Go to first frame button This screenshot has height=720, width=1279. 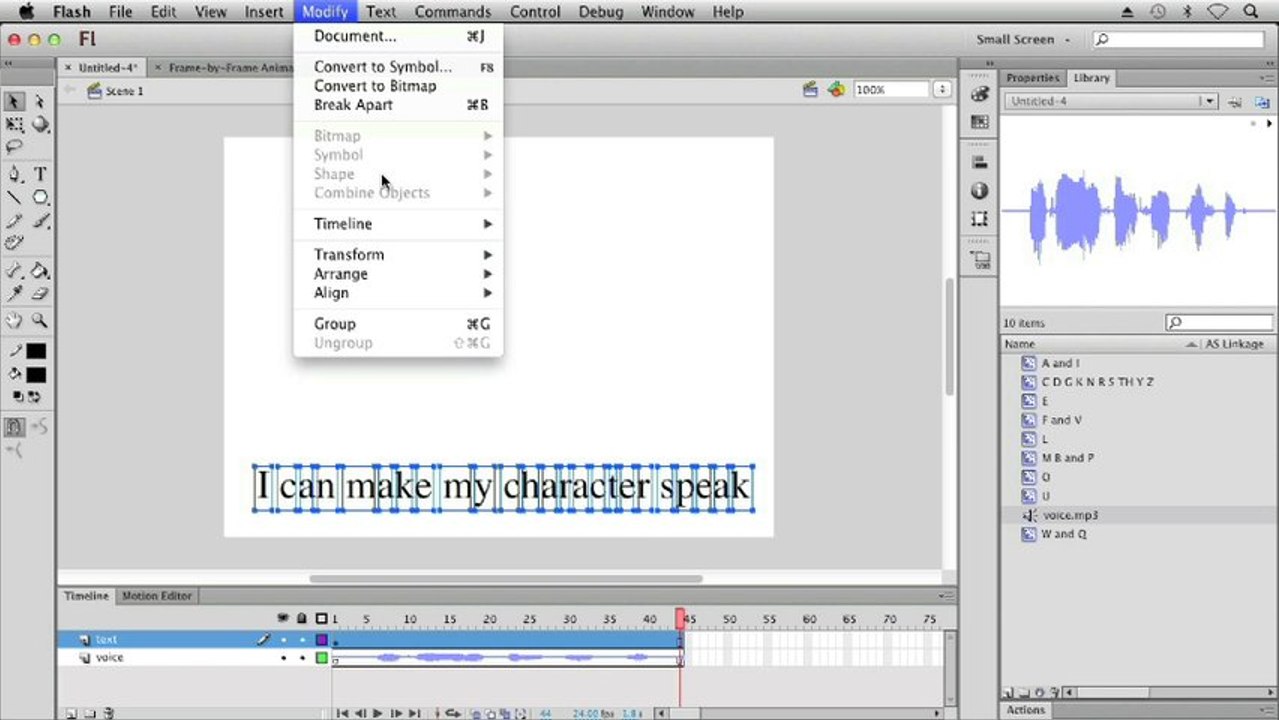[342, 713]
